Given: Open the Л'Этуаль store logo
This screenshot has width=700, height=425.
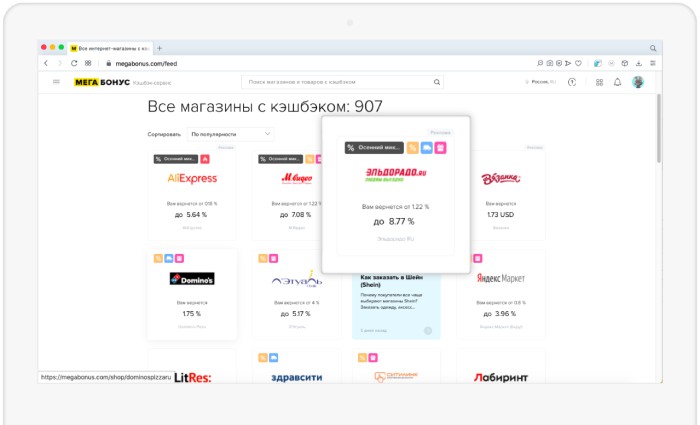Looking at the screenshot, I should point(297,279).
